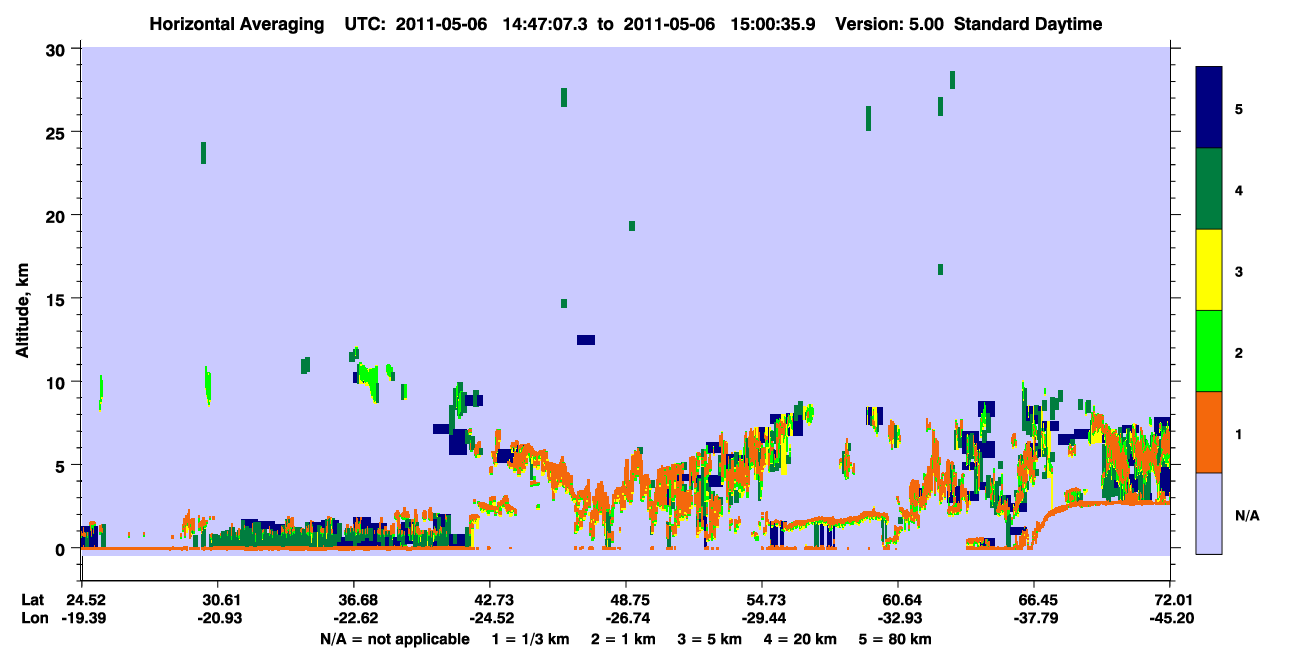Image resolution: width=1300 pixels, height=667 pixels.
Task: Click legend text 'N/A = not applicable'
Action: [x=394, y=639]
